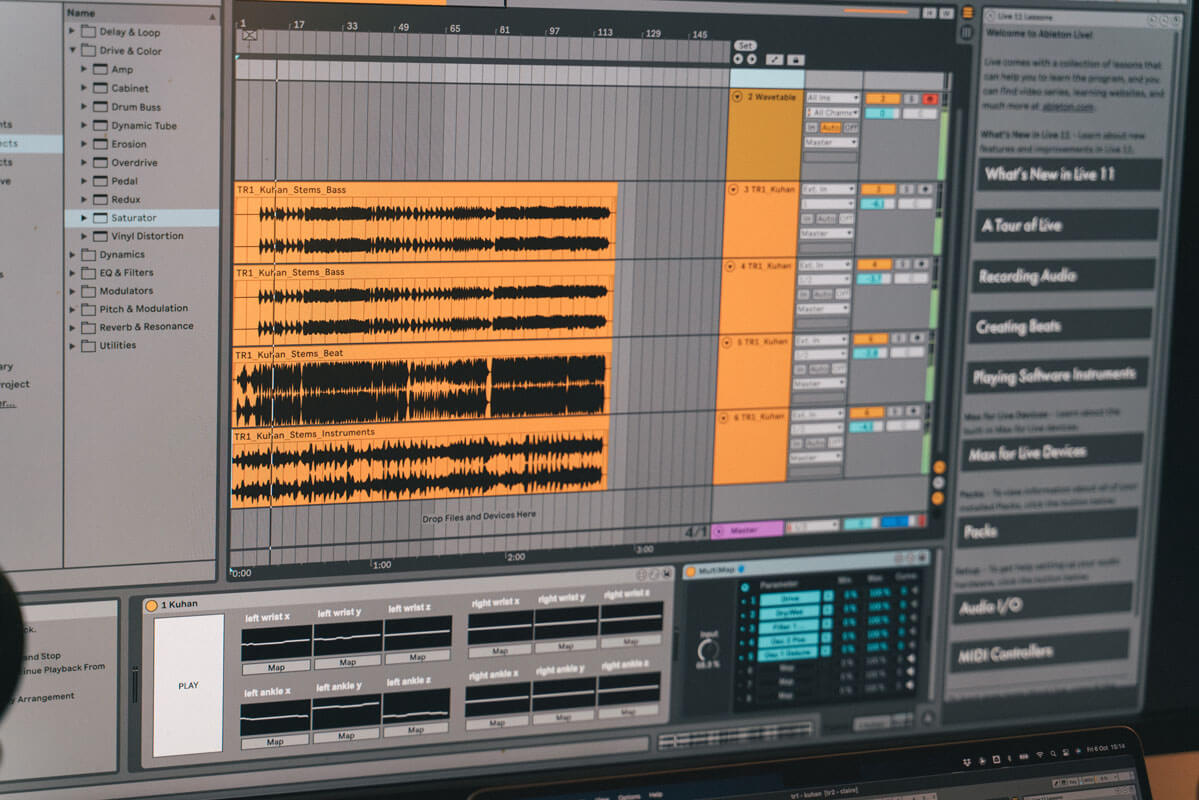Toggle the lower Mixer section show button
Image resolution: width=1199 pixels, height=800 pixels.
point(937,498)
